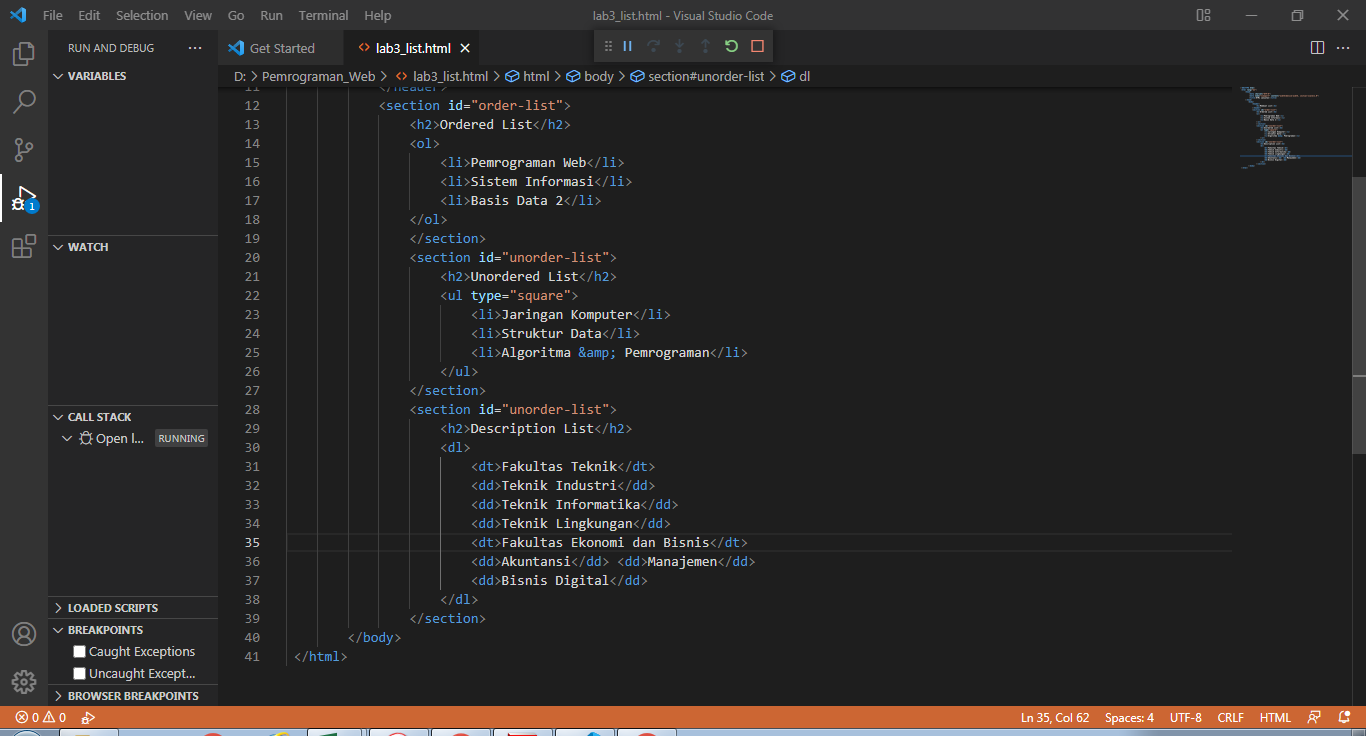Viewport: 1366px width, 736px height.
Task: Open the Source Control view
Action: [23, 149]
